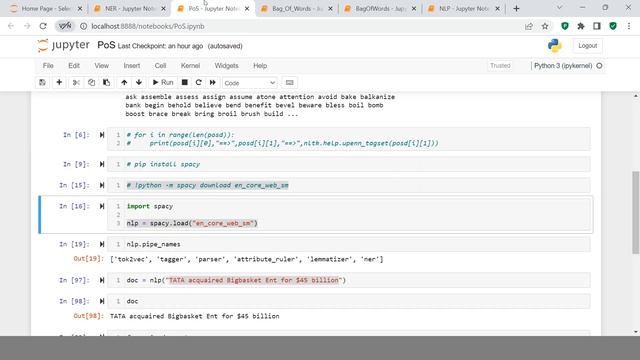Open the browser three-dot menu

point(629,26)
